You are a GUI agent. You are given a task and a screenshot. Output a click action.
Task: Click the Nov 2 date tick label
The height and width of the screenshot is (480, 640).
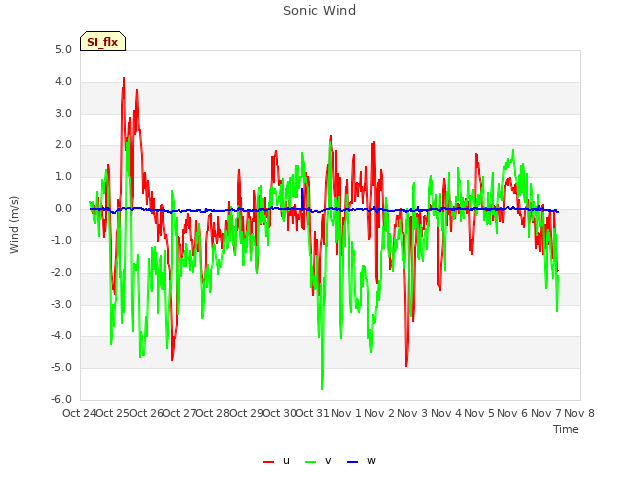pyautogui.click(x=379, y=413)
